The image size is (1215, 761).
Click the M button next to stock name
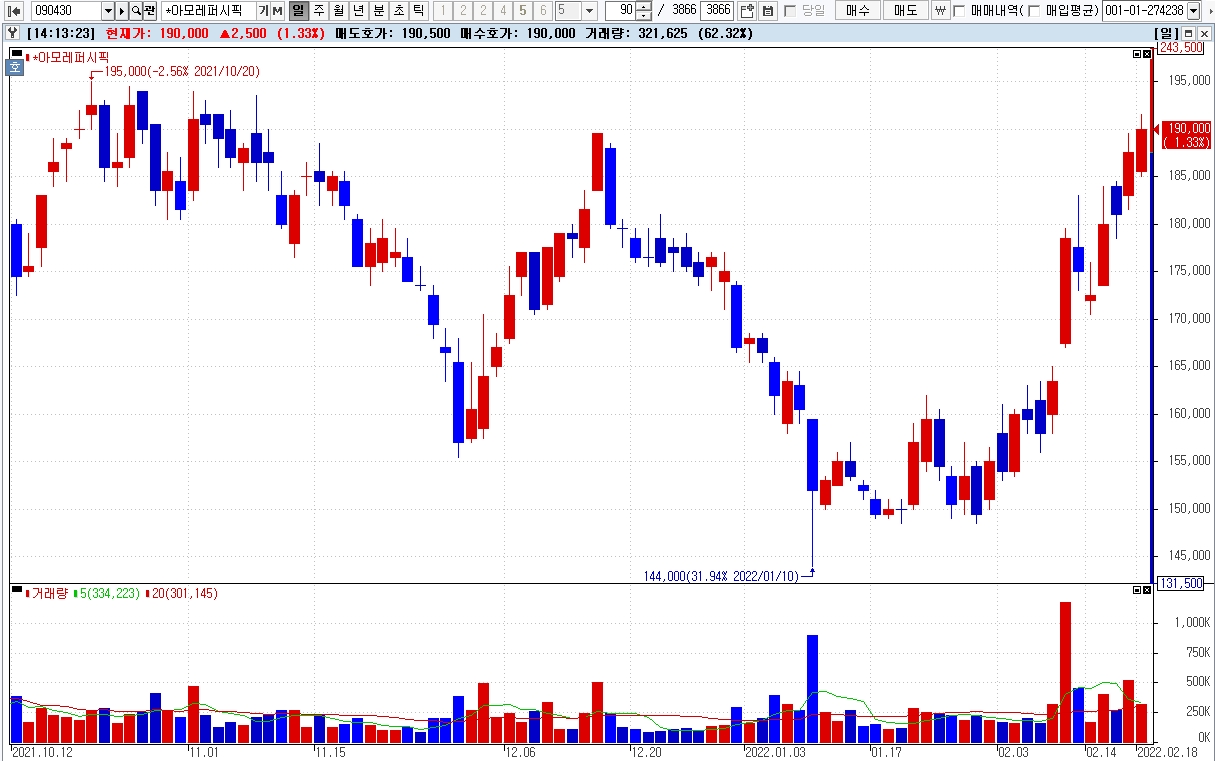277,11
